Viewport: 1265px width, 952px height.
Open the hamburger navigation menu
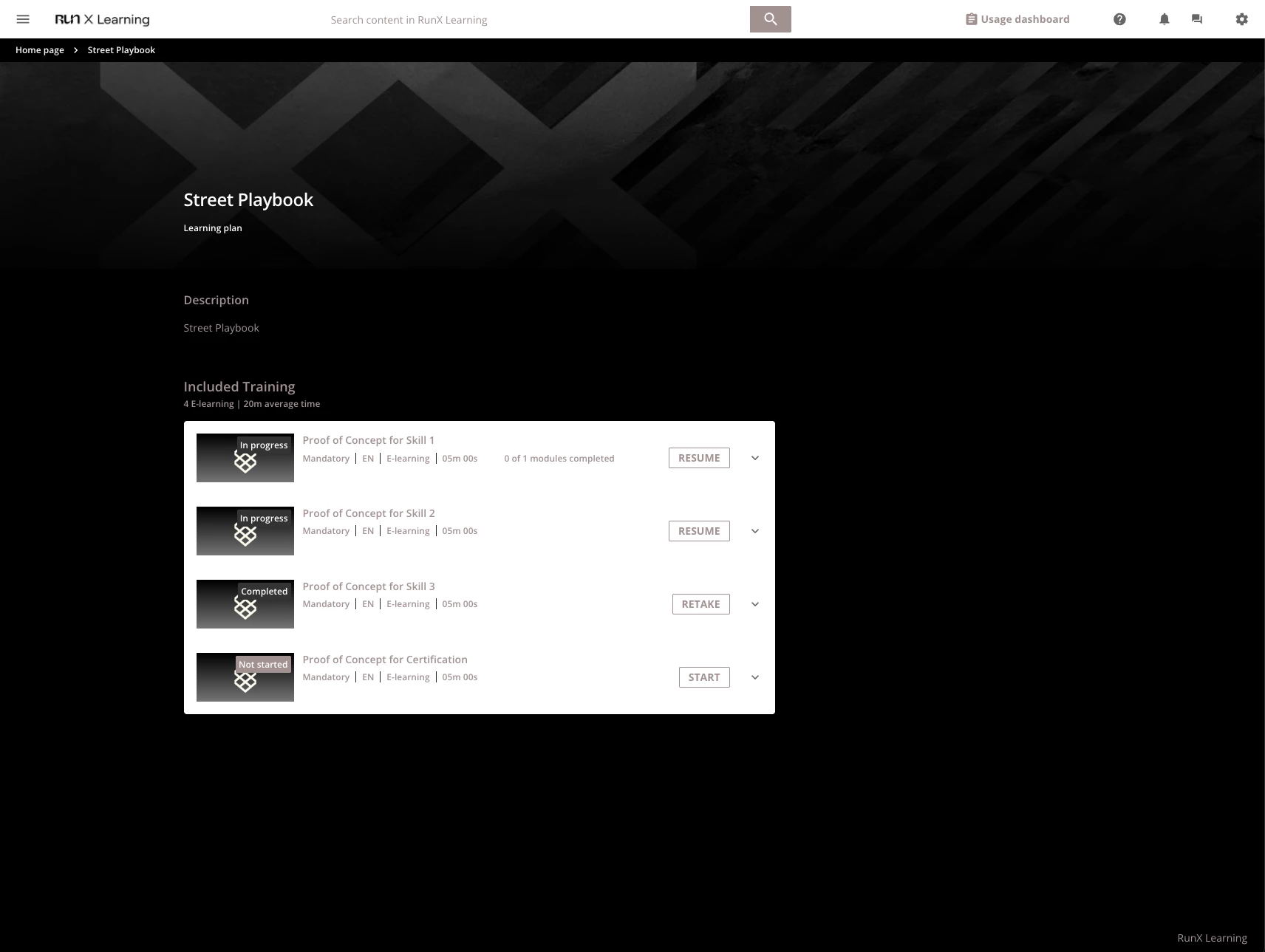[23, 19]
